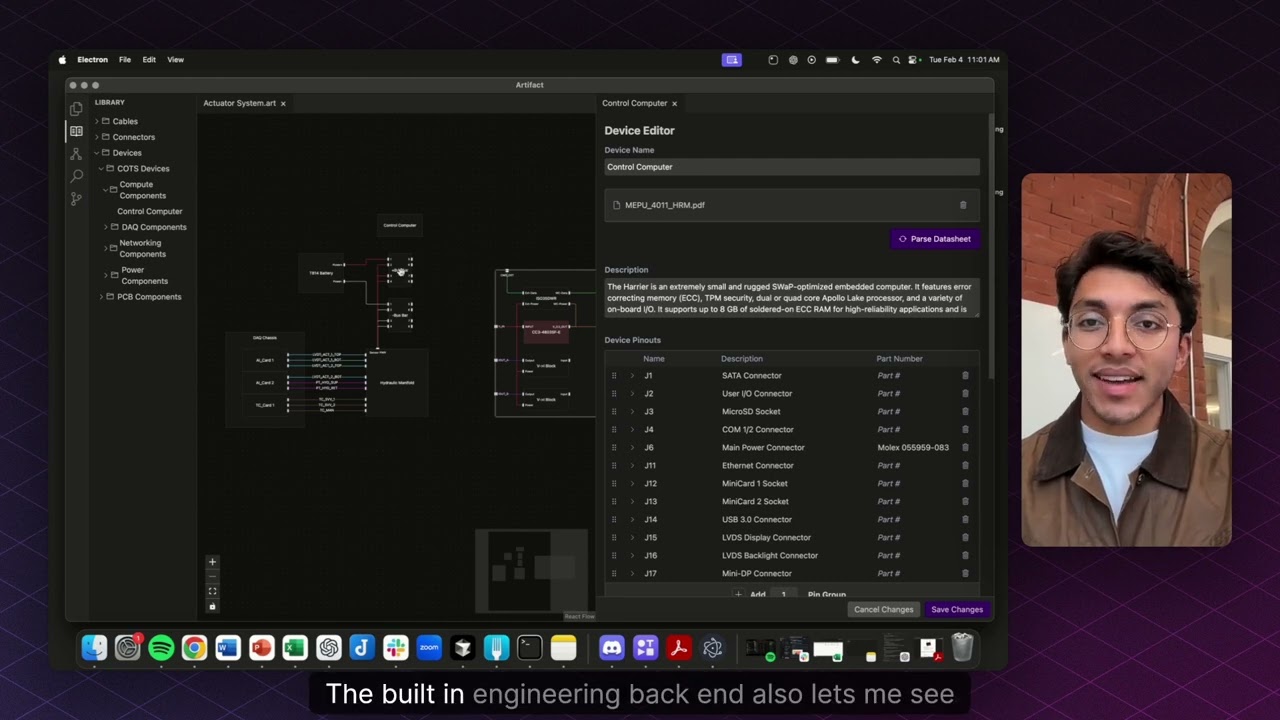This screenshot has width=1280, height=720.
Task: Delete the J14 USB 3.0 Connector row
Action: pos(965,520)
